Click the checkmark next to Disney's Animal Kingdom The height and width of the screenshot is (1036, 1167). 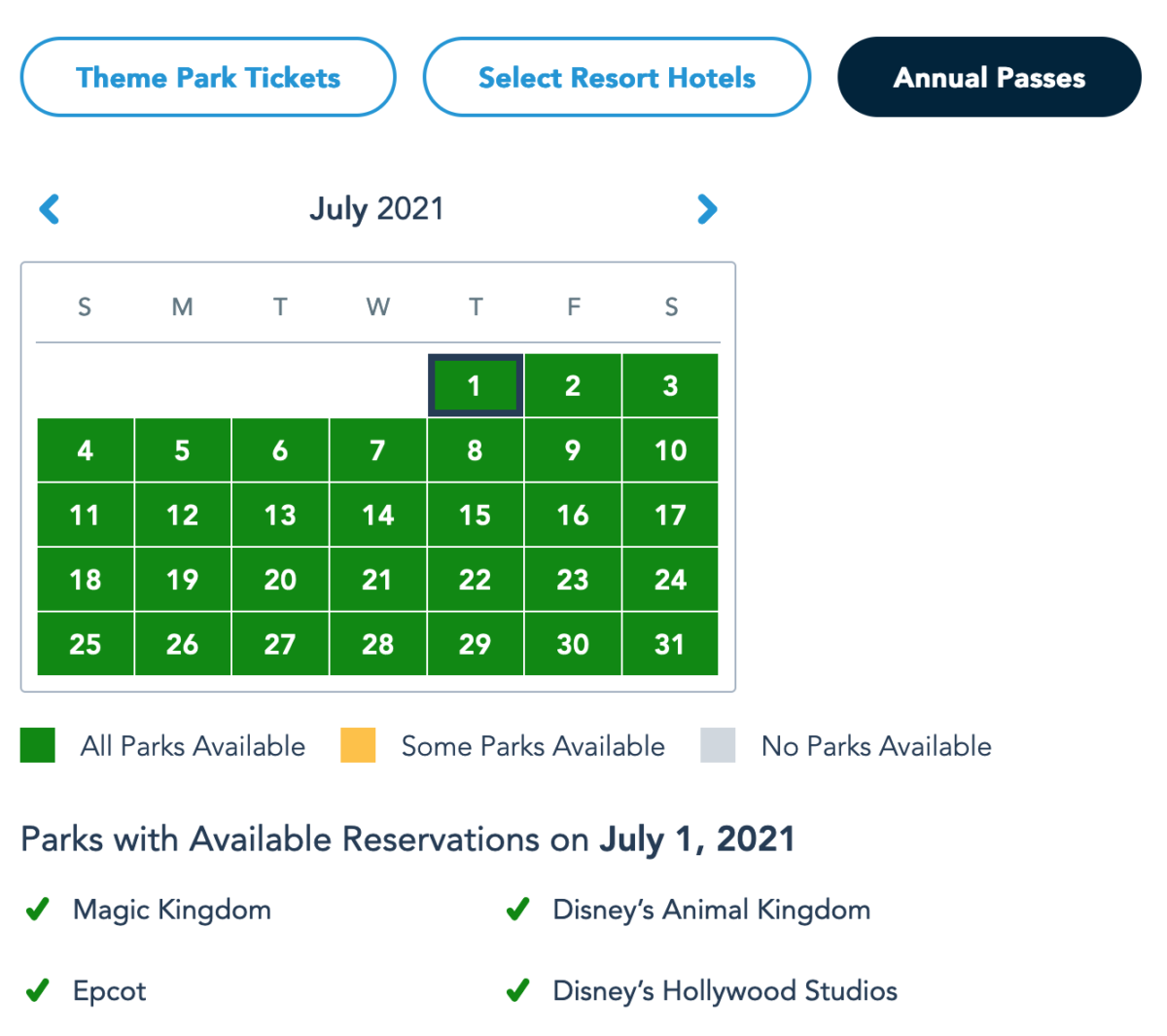(517, 910)
